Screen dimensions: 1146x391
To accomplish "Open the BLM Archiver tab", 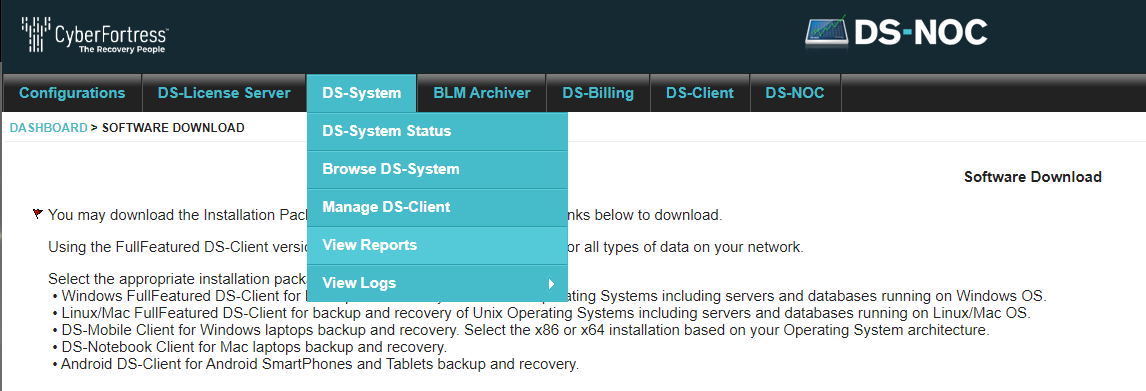I will coord(482,93).
